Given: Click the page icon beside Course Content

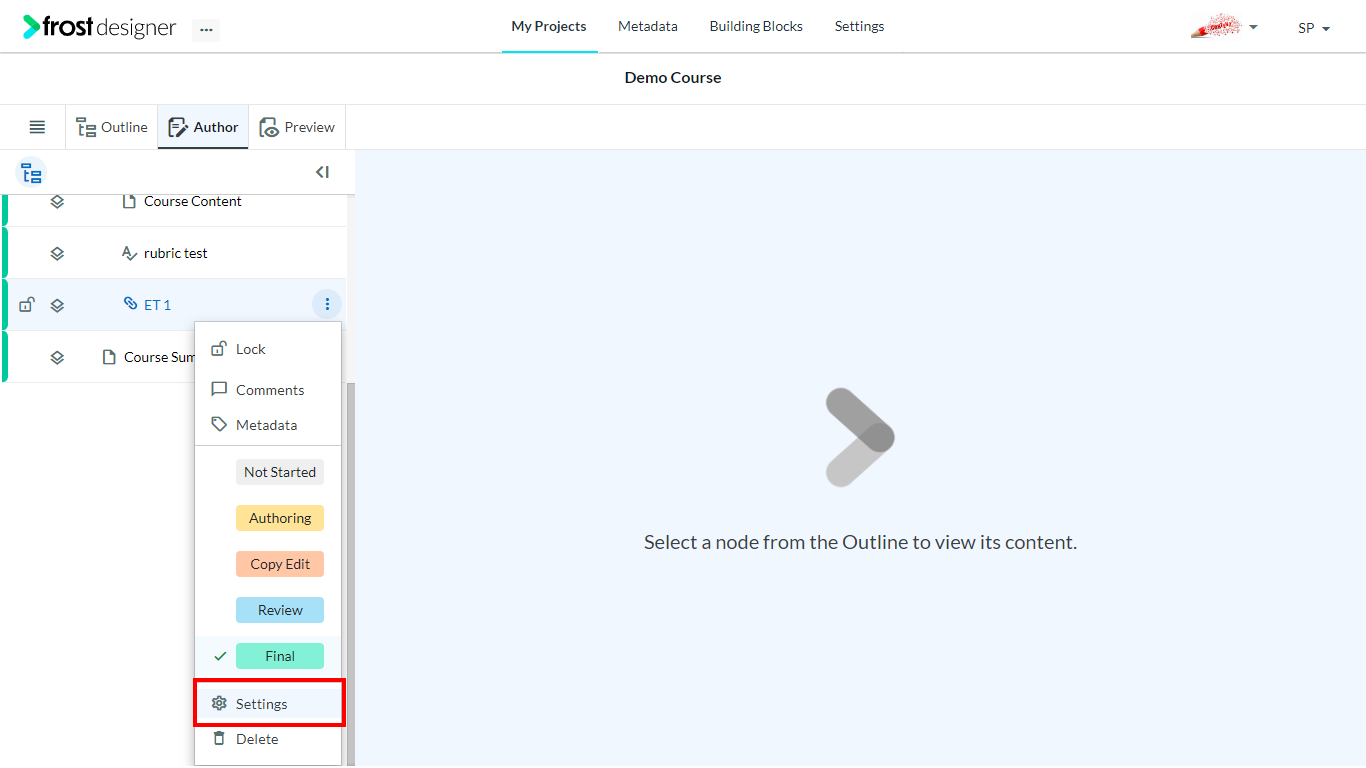Looking at the screenshot, I should (129, 201).
